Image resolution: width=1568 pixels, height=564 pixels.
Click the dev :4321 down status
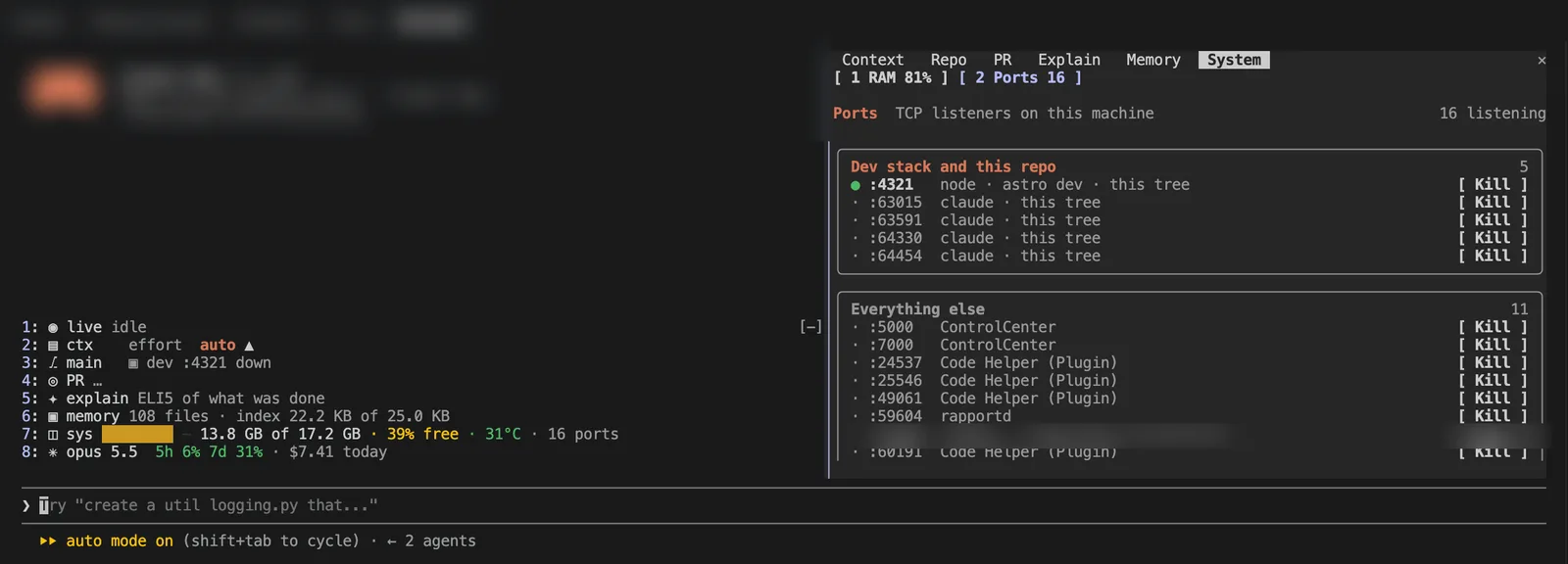tap(209, 362)
